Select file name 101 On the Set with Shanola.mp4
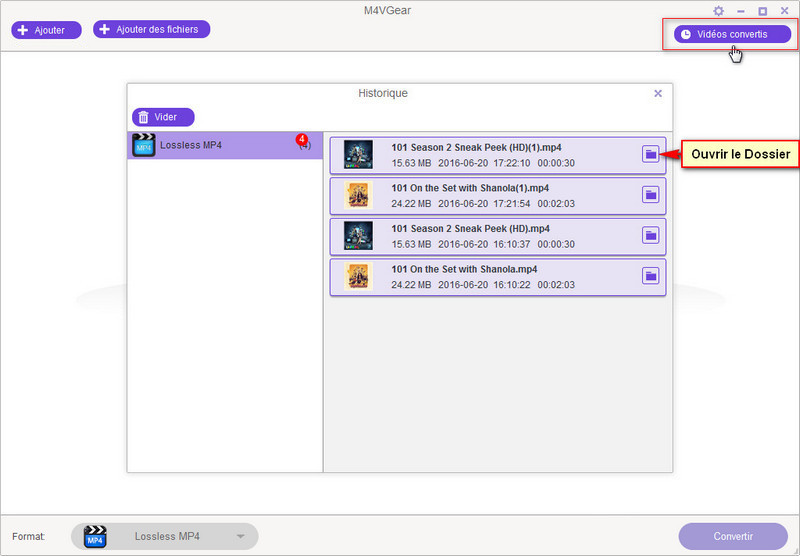The width and height of the screenshot is (800, 556). 464,269
